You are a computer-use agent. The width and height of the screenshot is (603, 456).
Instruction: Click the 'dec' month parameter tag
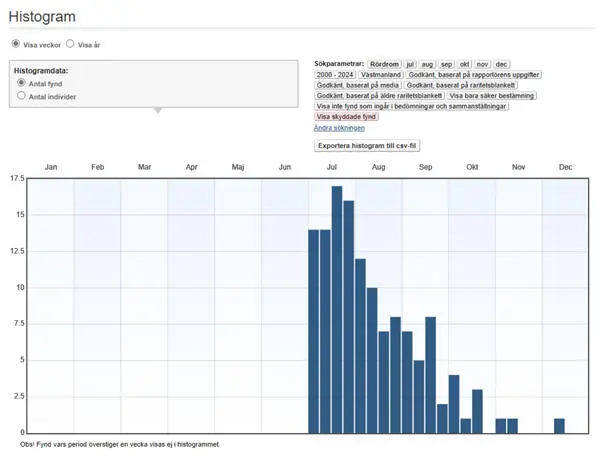pyautogui.click(x=502, y=63)
